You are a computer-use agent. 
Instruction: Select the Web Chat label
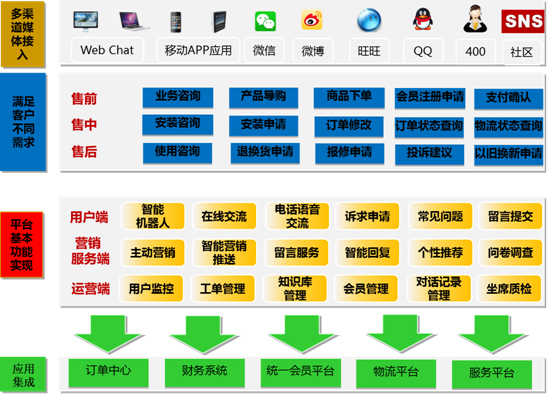(x=107, y=50)
